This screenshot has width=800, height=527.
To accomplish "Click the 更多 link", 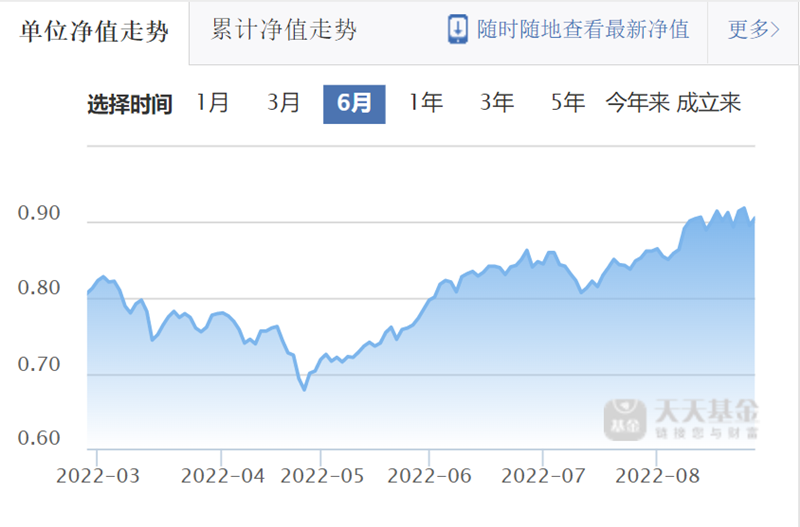I will tap(754, 30).
